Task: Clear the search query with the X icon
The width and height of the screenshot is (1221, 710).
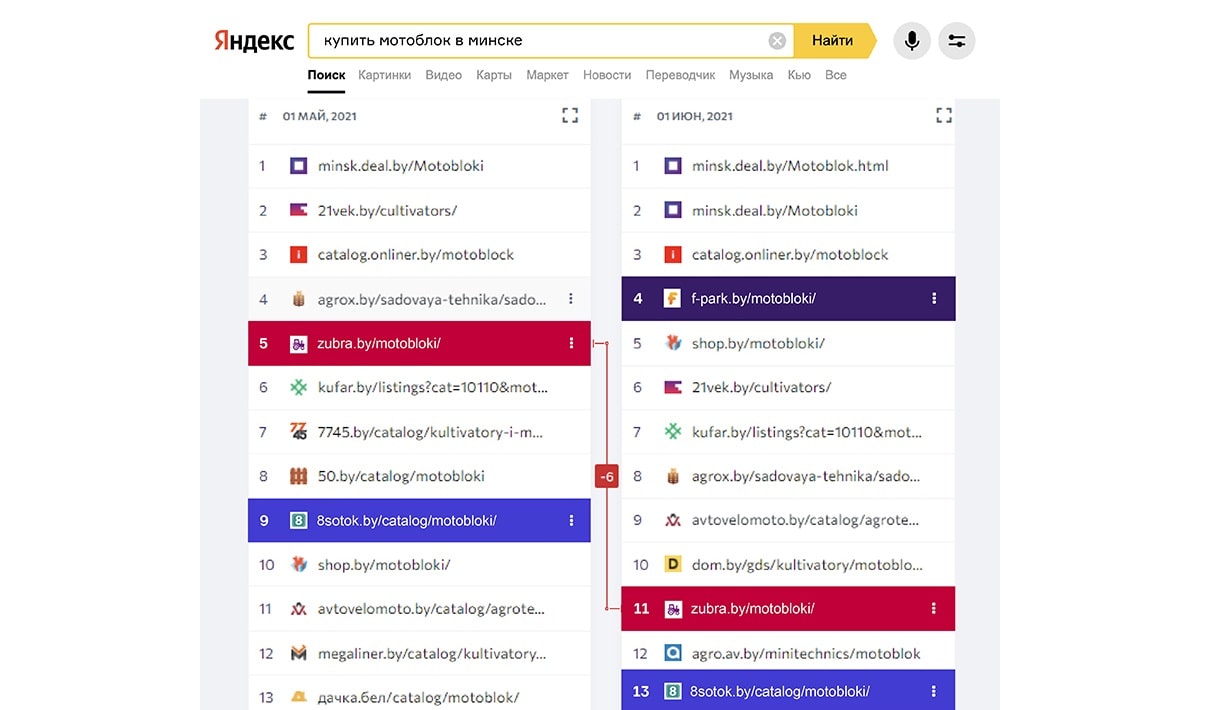Action: click(777, 41)
